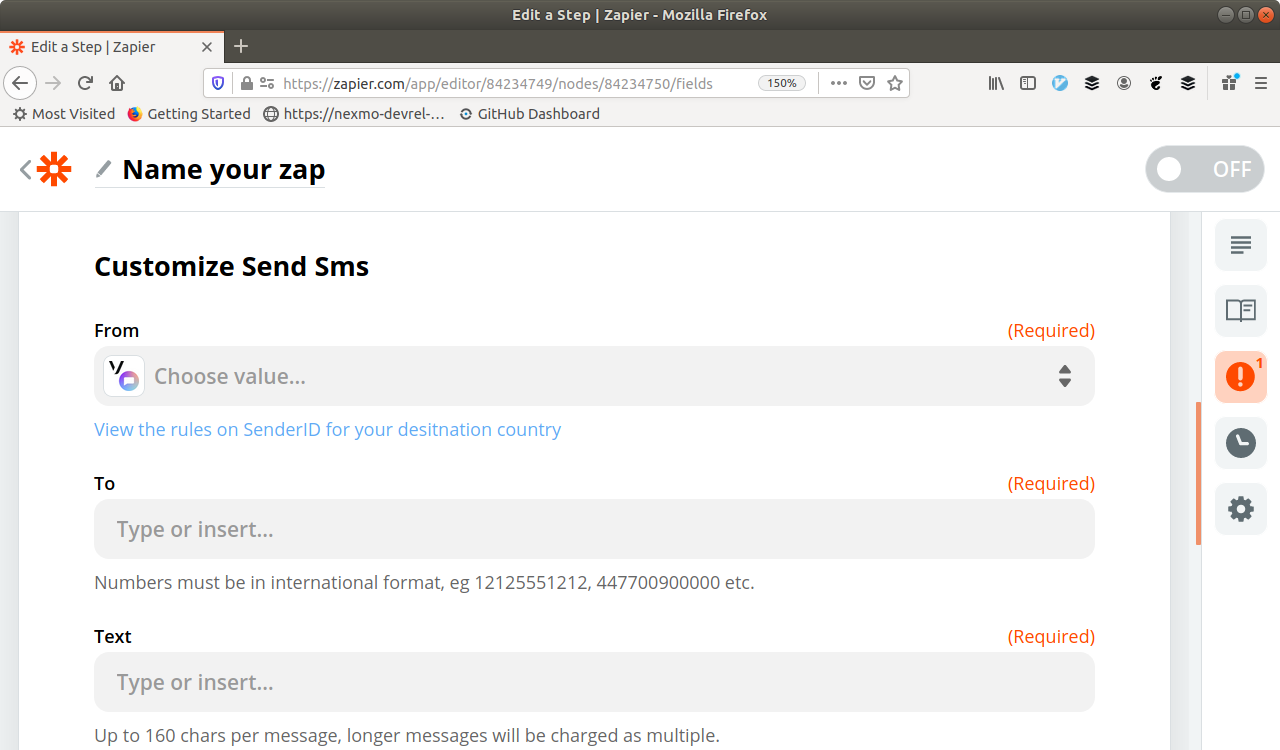Click the extensions gift icon with blue dot
The height and width of the screenshot is (750, 1280).
pos(1229,83)
